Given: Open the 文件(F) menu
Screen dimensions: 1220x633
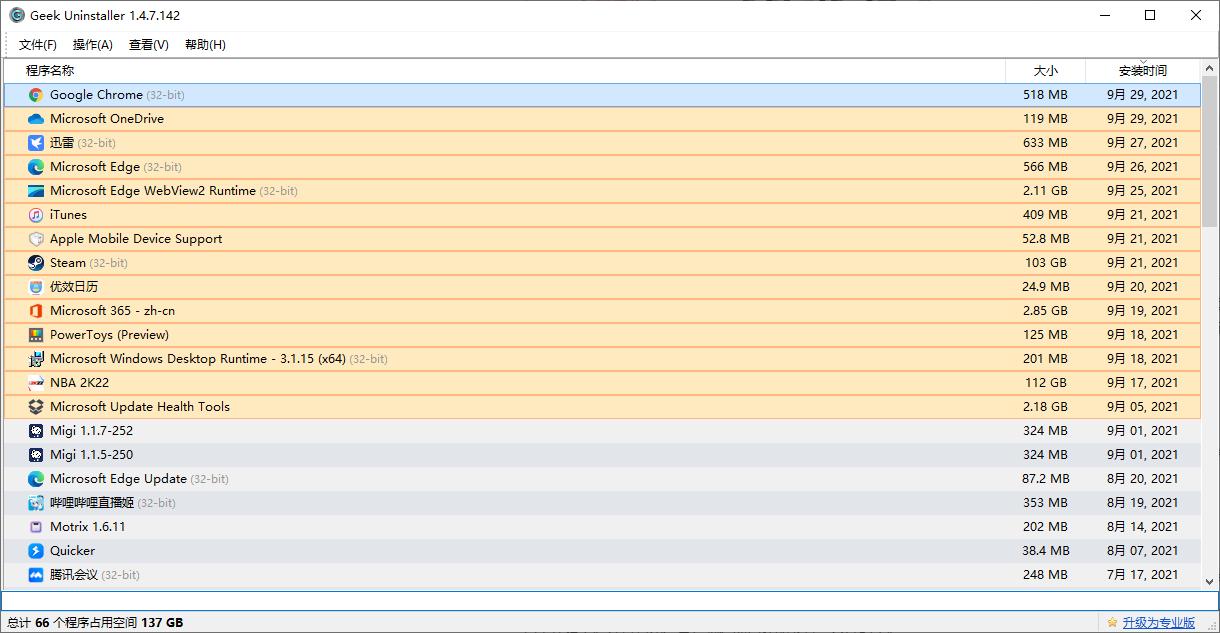Looking at the screenshot, I should (x=38, y=45).
